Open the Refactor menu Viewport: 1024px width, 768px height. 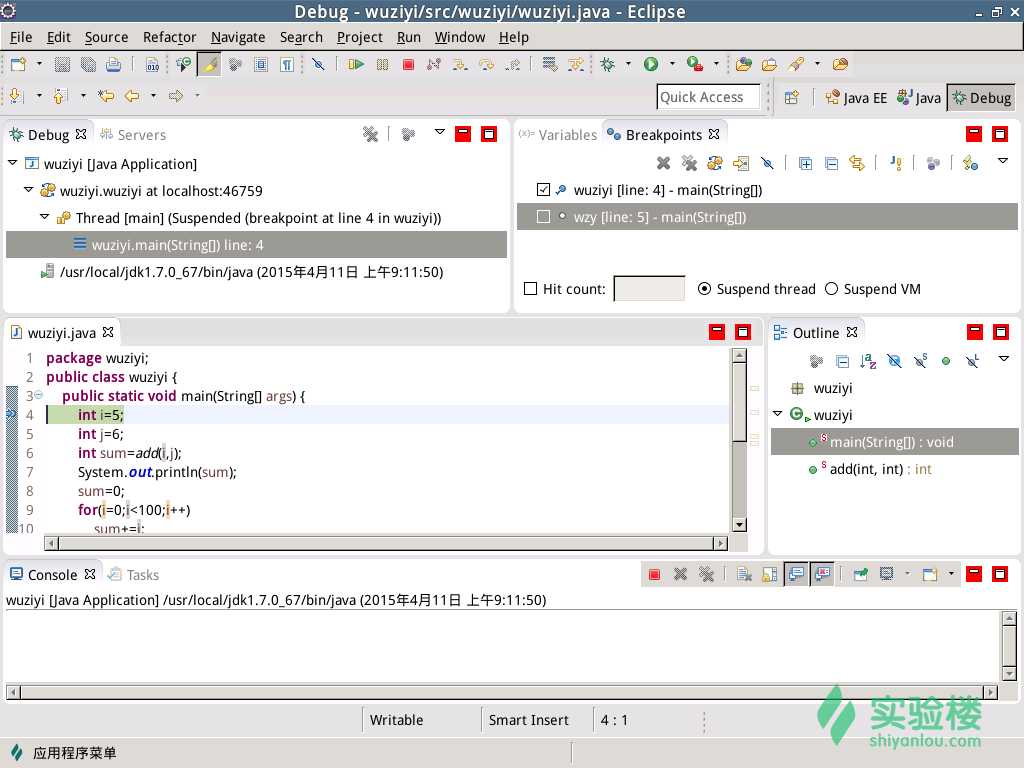coord(169,37)
